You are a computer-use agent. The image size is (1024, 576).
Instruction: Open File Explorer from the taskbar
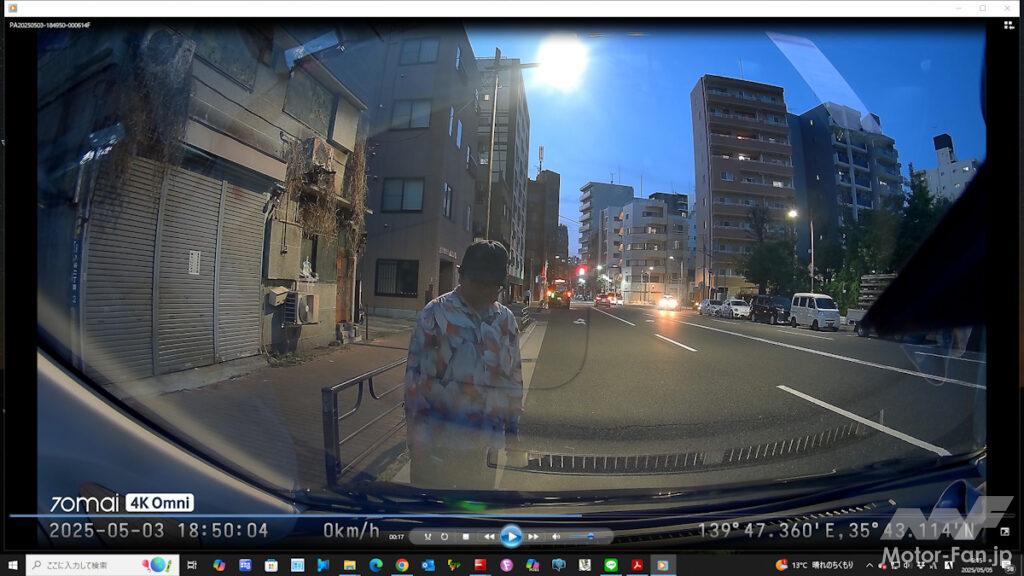tap(349, 565)
